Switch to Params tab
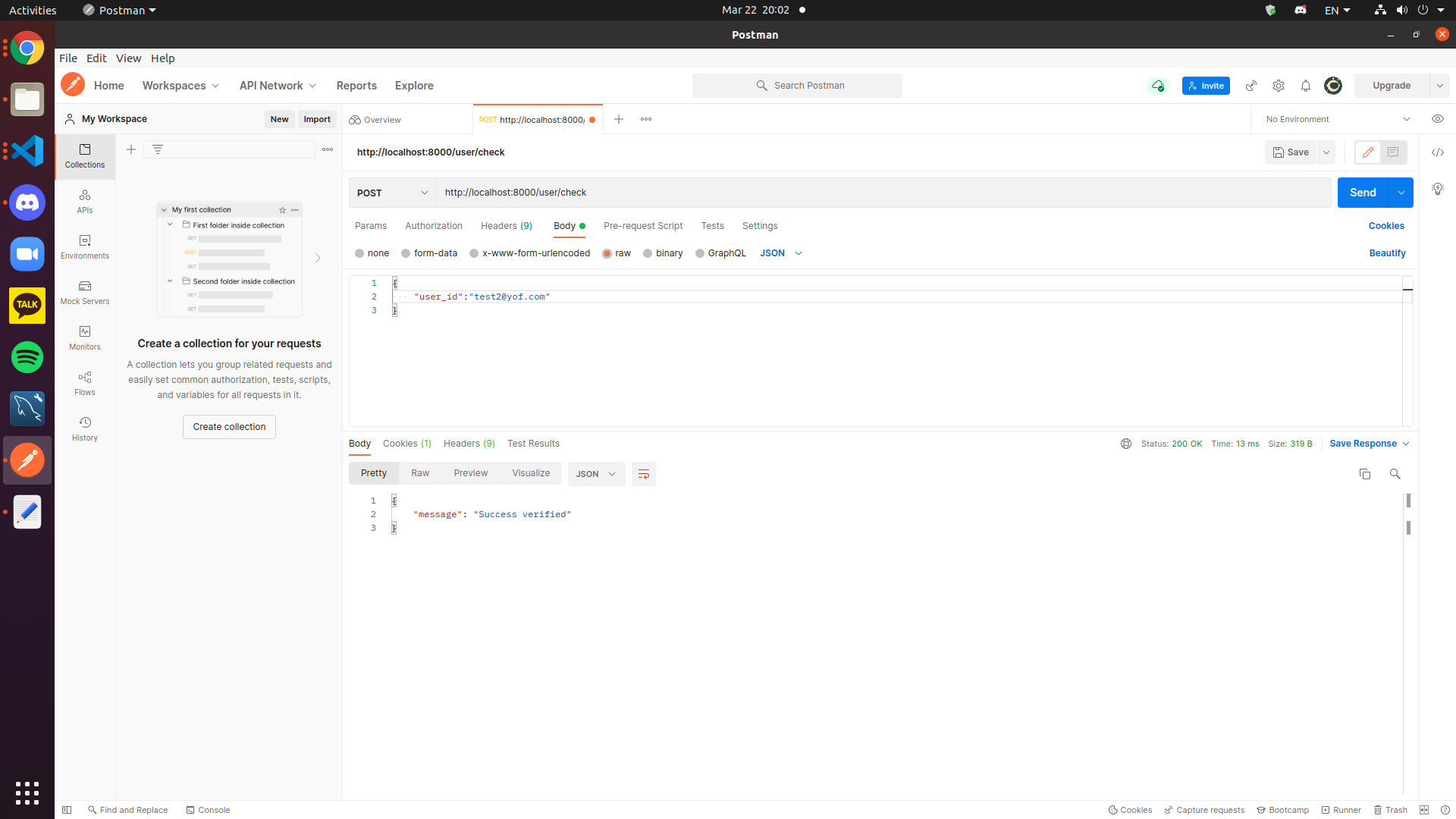 click(x=371, y=226)
